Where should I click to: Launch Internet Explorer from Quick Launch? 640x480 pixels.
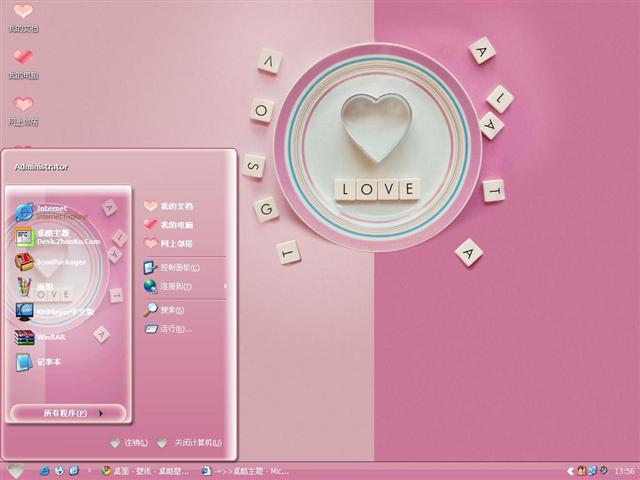click(x=44, y=471)
